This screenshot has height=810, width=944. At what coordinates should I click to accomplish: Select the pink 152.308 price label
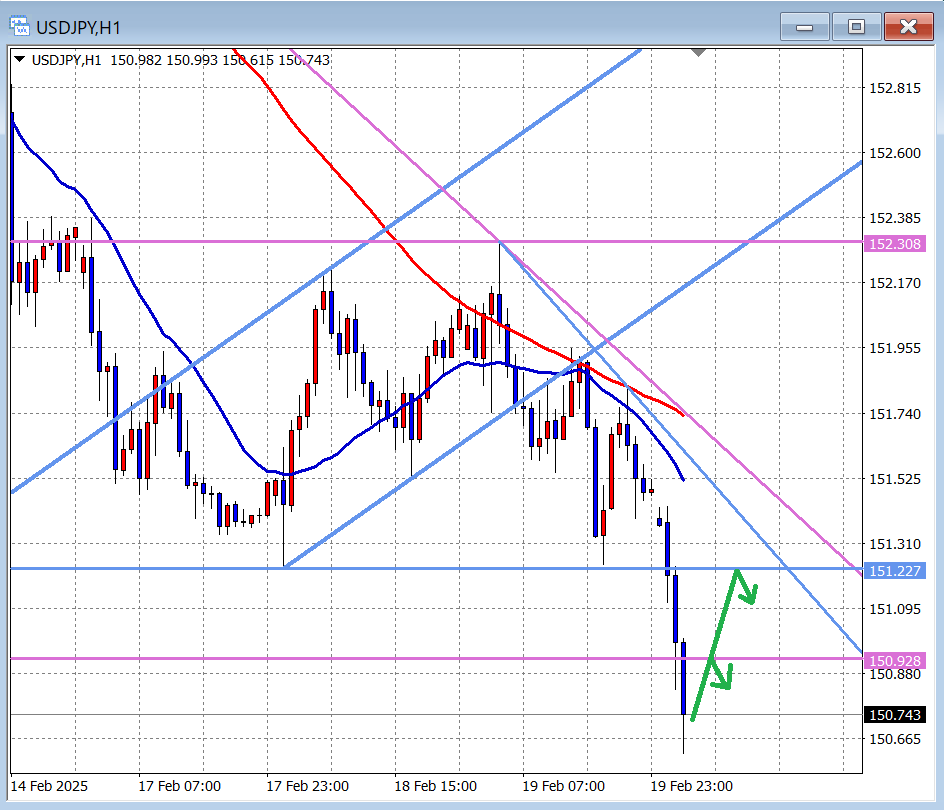(x=895, y=244)
